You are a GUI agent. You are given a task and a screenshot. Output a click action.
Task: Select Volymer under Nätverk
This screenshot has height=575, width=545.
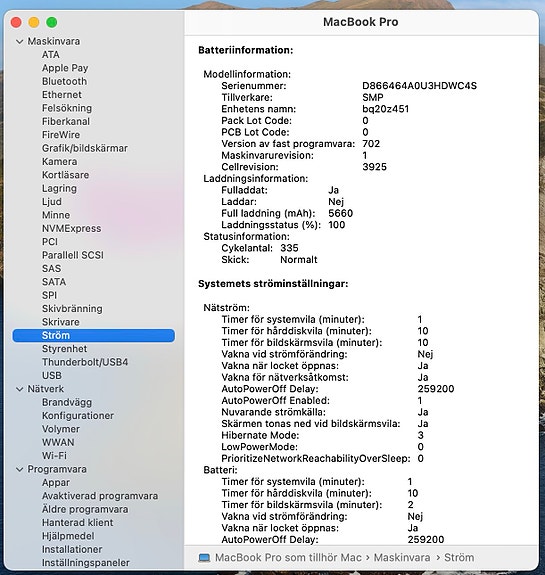click(61, 429)
